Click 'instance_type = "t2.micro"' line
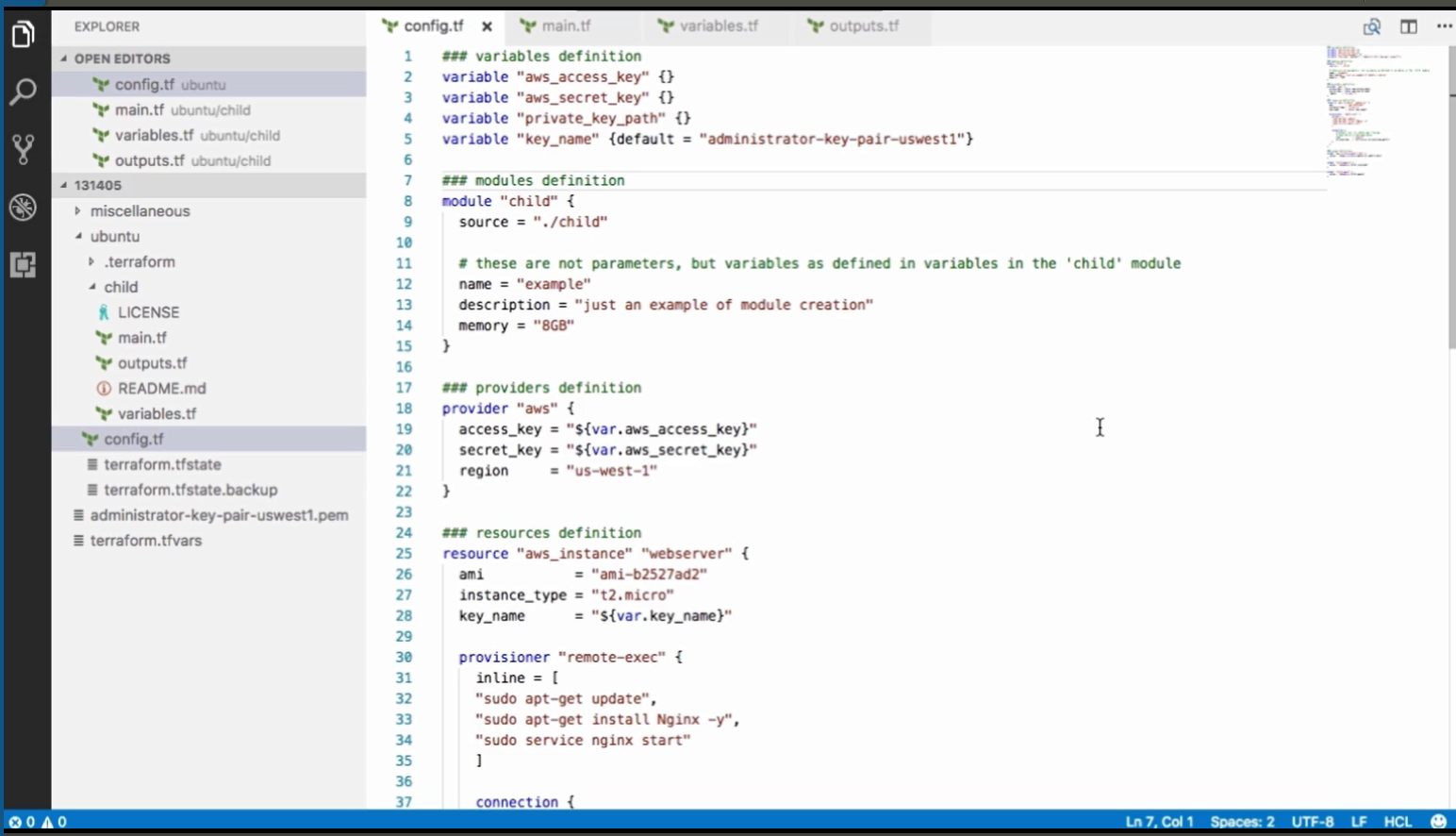 tap(567, 595)
